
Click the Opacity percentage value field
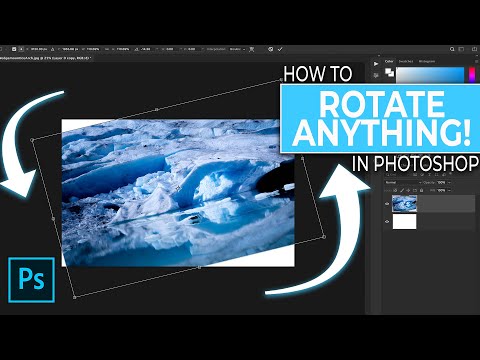coord(441,183)
